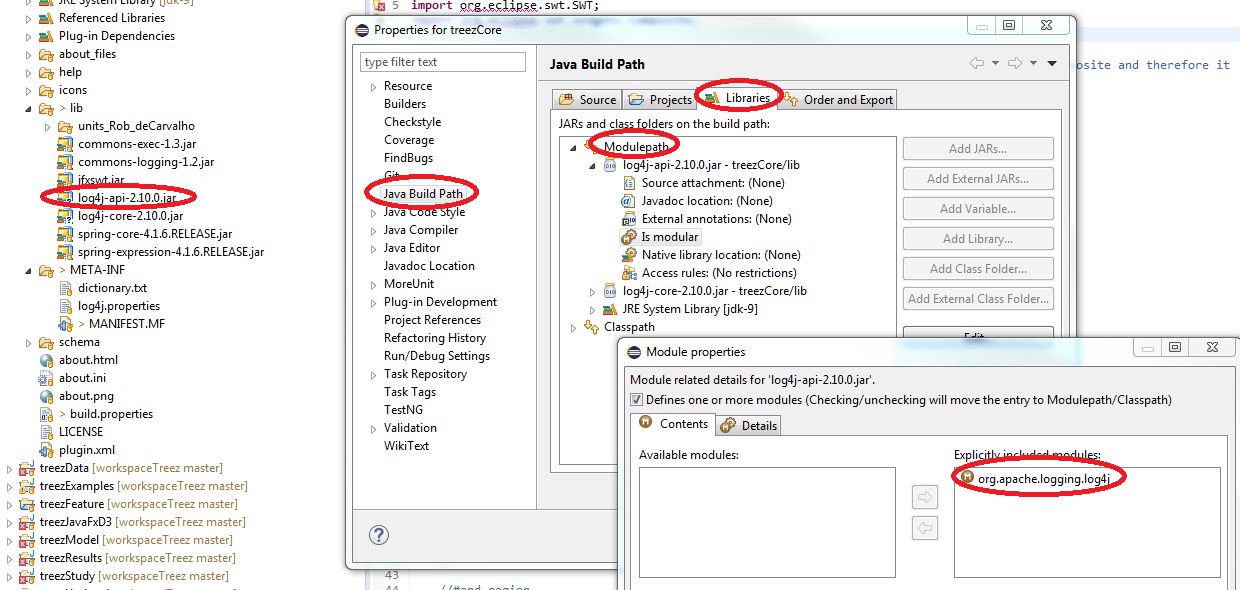Viewport: 1240px width, 590px height.
Task: Click the Add Library... button
Action: pyautogui.click(x=978, y=239)
